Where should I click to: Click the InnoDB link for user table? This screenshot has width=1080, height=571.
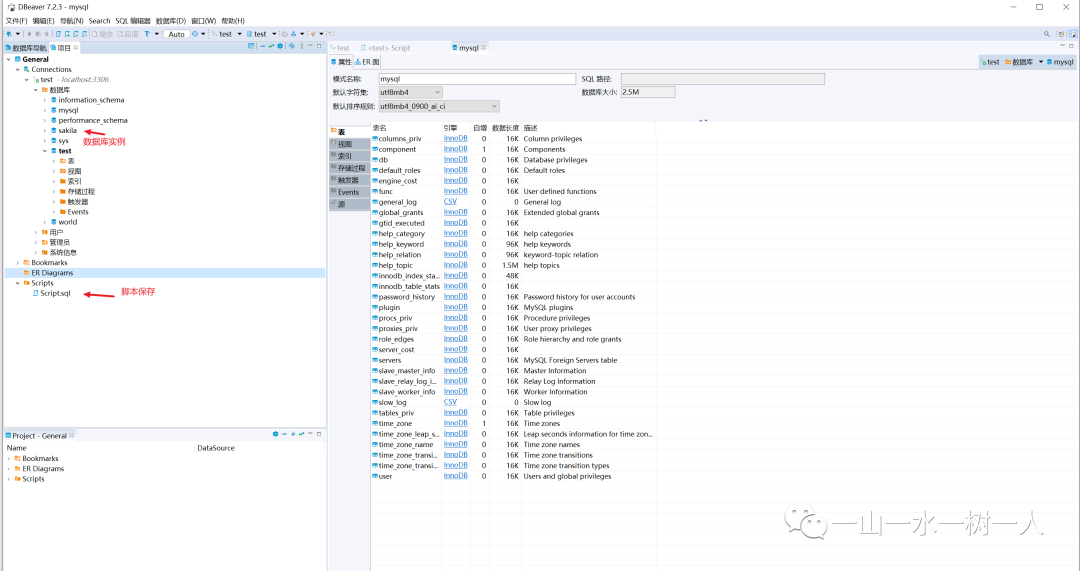pyautogui.click(x=455, y=476)
